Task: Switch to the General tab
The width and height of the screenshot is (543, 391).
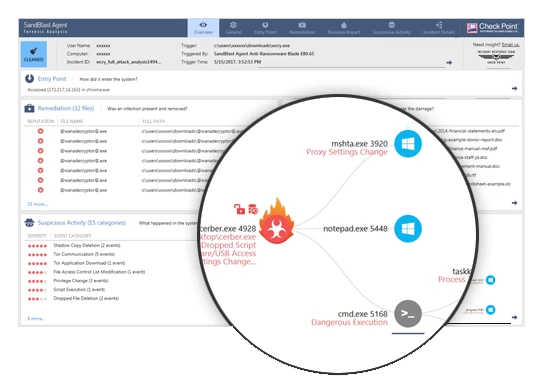Action: (x=233, y=28)
